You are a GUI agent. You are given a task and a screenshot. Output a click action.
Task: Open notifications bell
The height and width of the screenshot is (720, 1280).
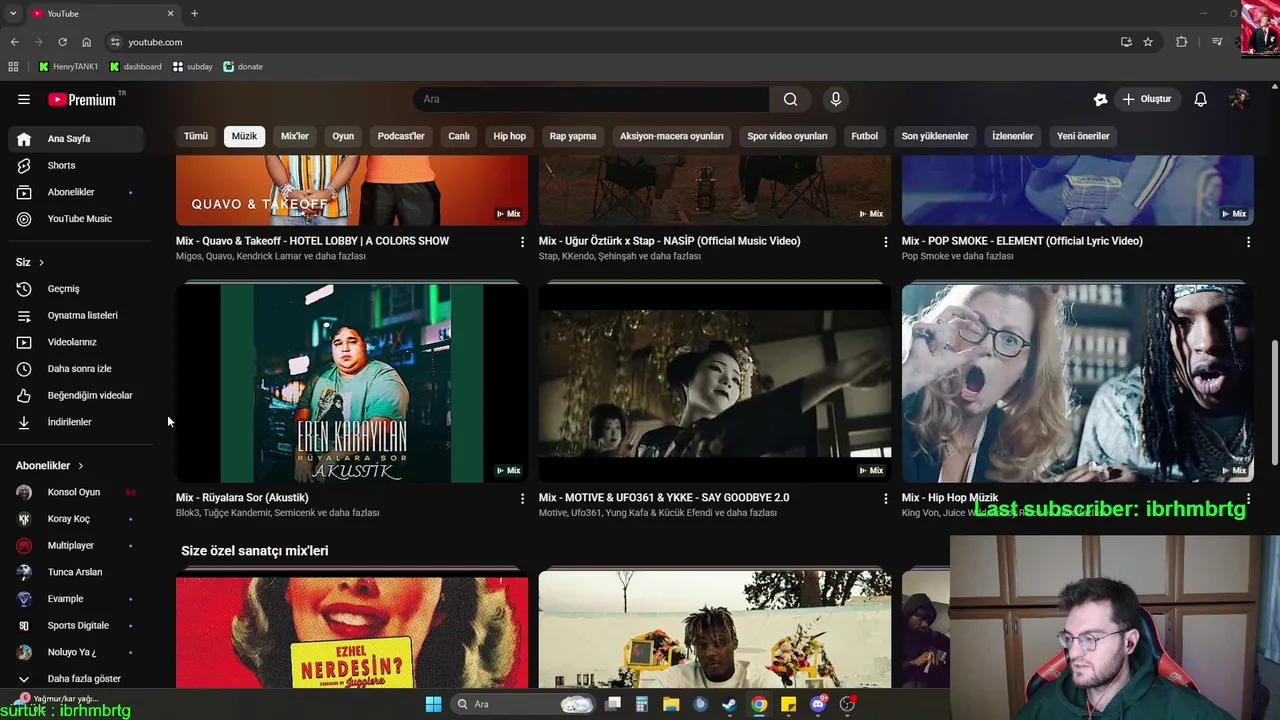point(1201,99)
